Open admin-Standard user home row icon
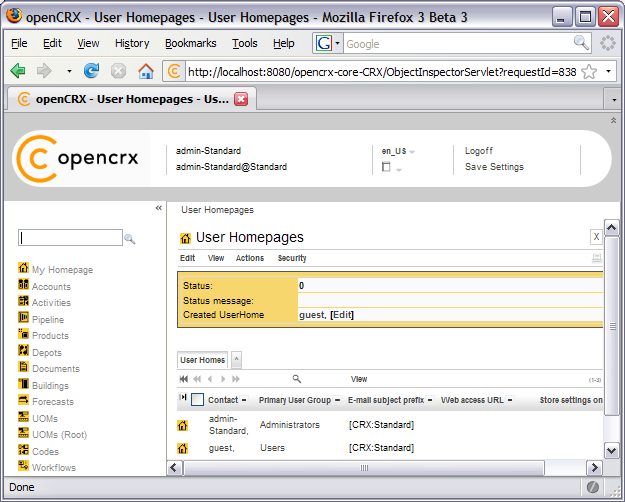The height and width of the screenshot is (502, 625). (183, 425)
